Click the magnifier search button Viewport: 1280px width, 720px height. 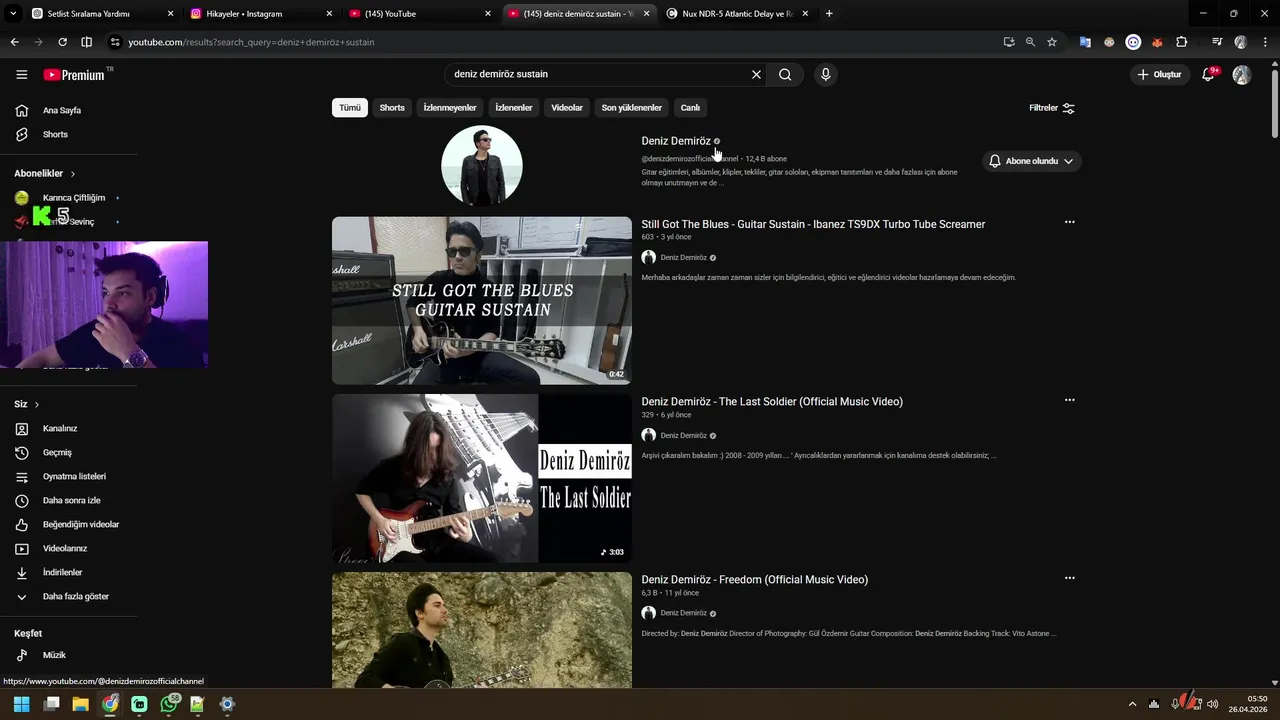coord(785,74)
